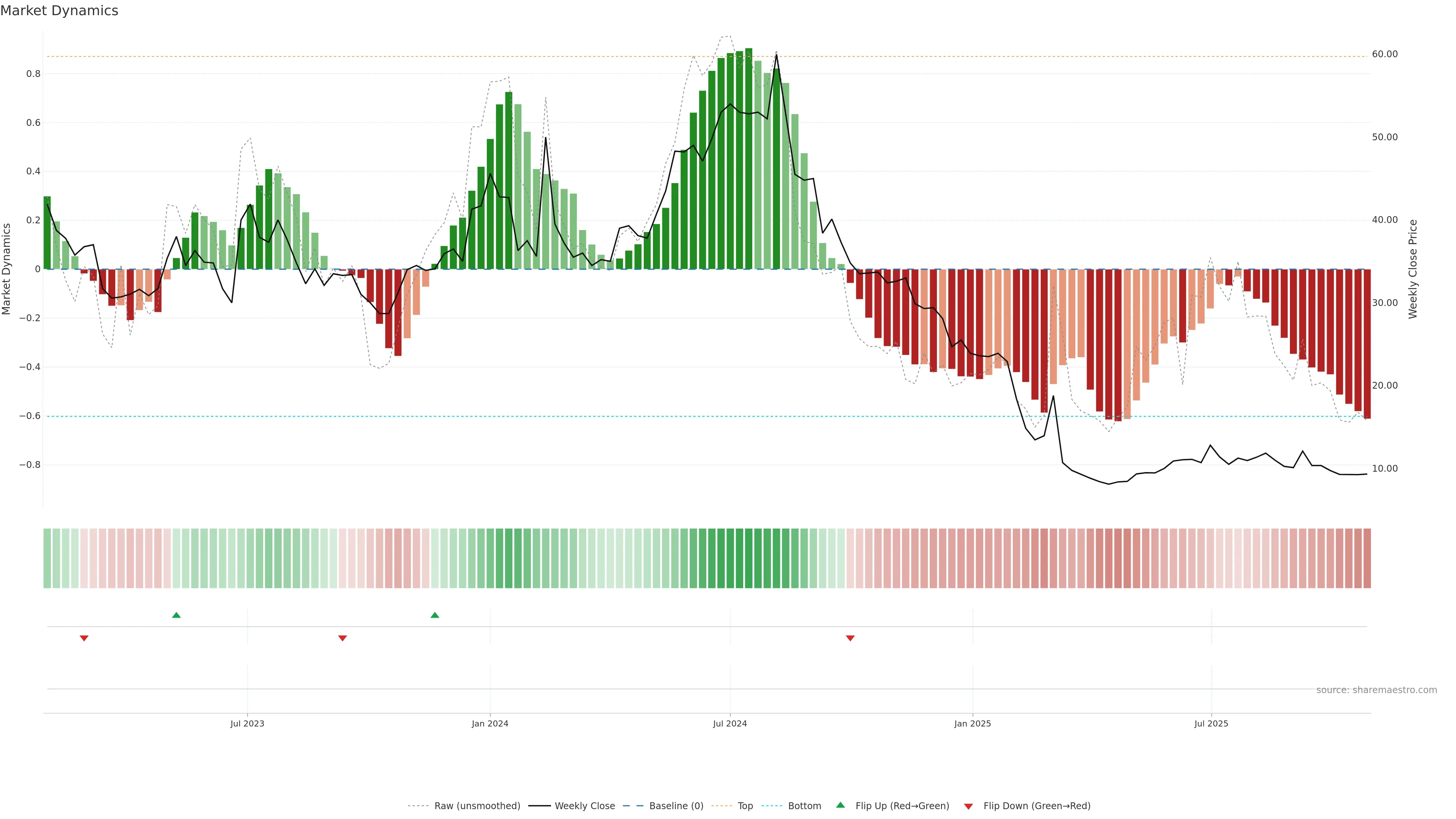Click the second green Flip Up marker near Jan 2024
The width and height of the screenshot is (1456, 819).
(x=435, y=615)
